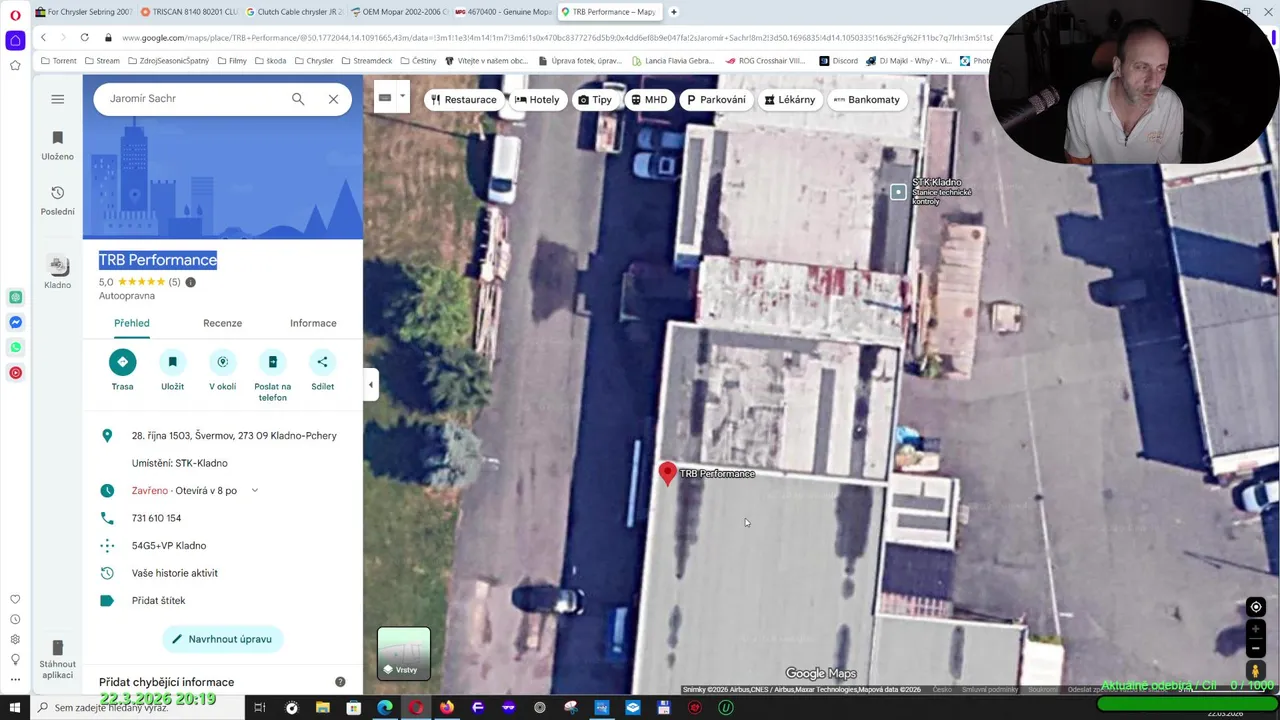Image resolution: width=1280 pixels, height=720 pixels.
Task: Open WhatsApp in Opera sidebar
Action: click(15, 347)
